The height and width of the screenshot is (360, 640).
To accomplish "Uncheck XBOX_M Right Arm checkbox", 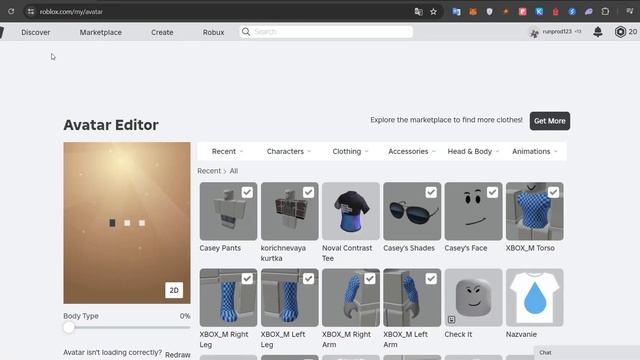I will click(x=370, y=278).
